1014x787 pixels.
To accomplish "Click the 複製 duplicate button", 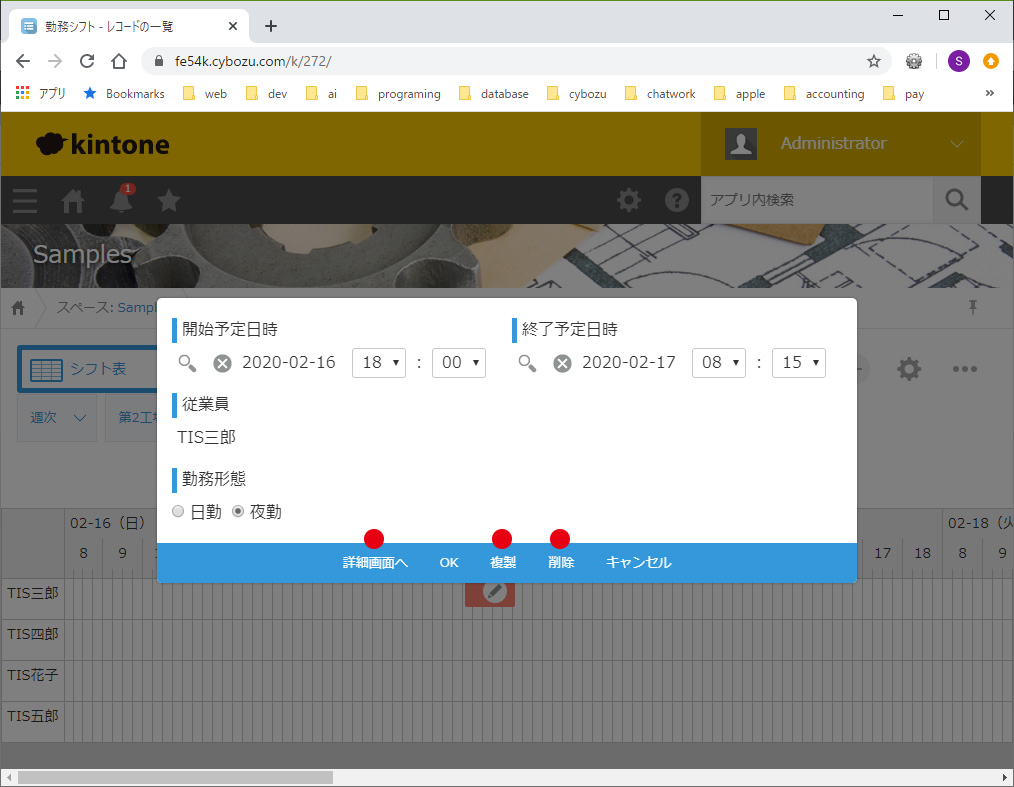I will coord(503,563).
